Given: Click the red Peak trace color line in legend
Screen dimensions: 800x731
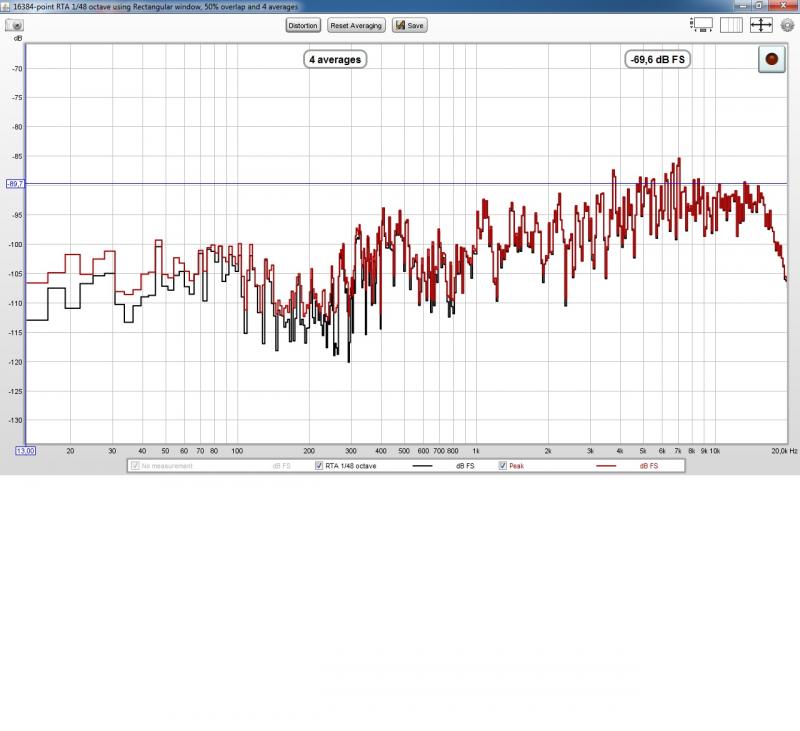Looking at the screenshot, I should coord(606,466).
